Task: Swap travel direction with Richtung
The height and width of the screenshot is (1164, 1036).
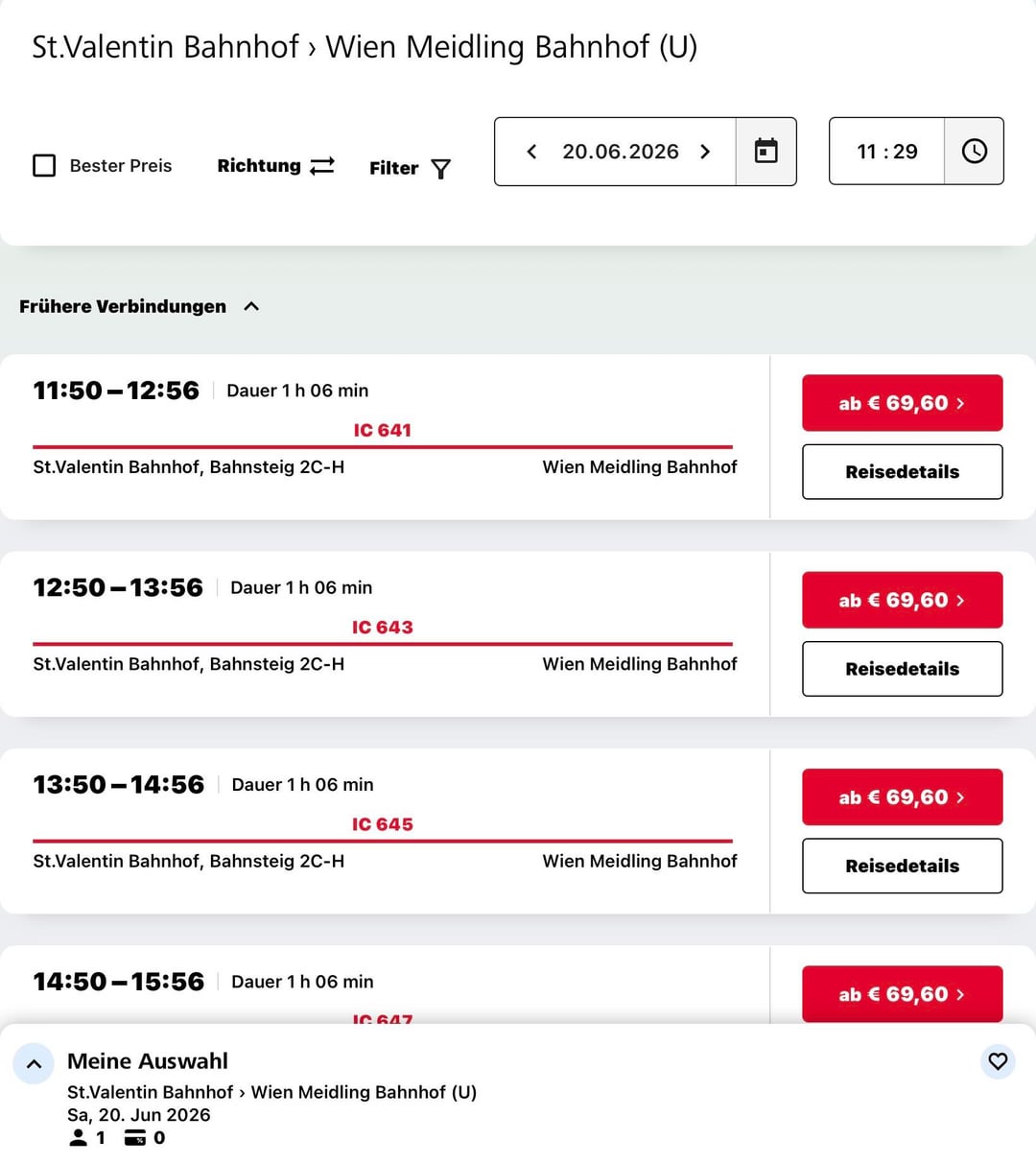Action: coord(275,166)
